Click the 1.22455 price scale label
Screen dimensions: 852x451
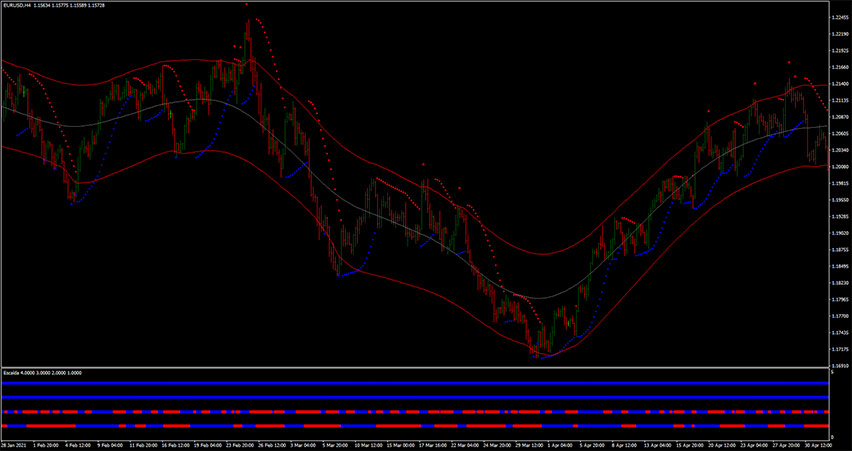[x=840, y=18]
